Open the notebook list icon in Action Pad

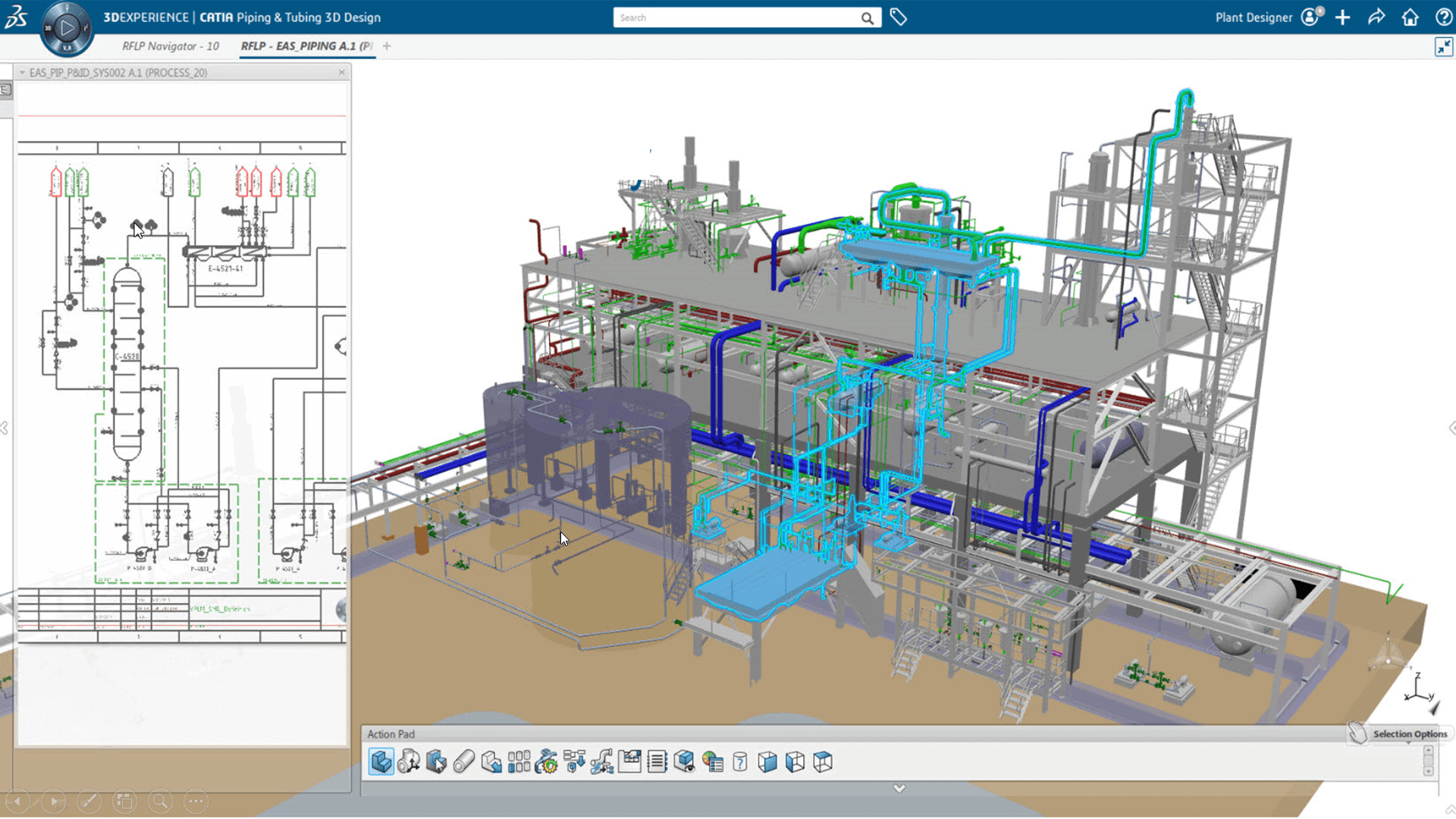pos(657,761)
